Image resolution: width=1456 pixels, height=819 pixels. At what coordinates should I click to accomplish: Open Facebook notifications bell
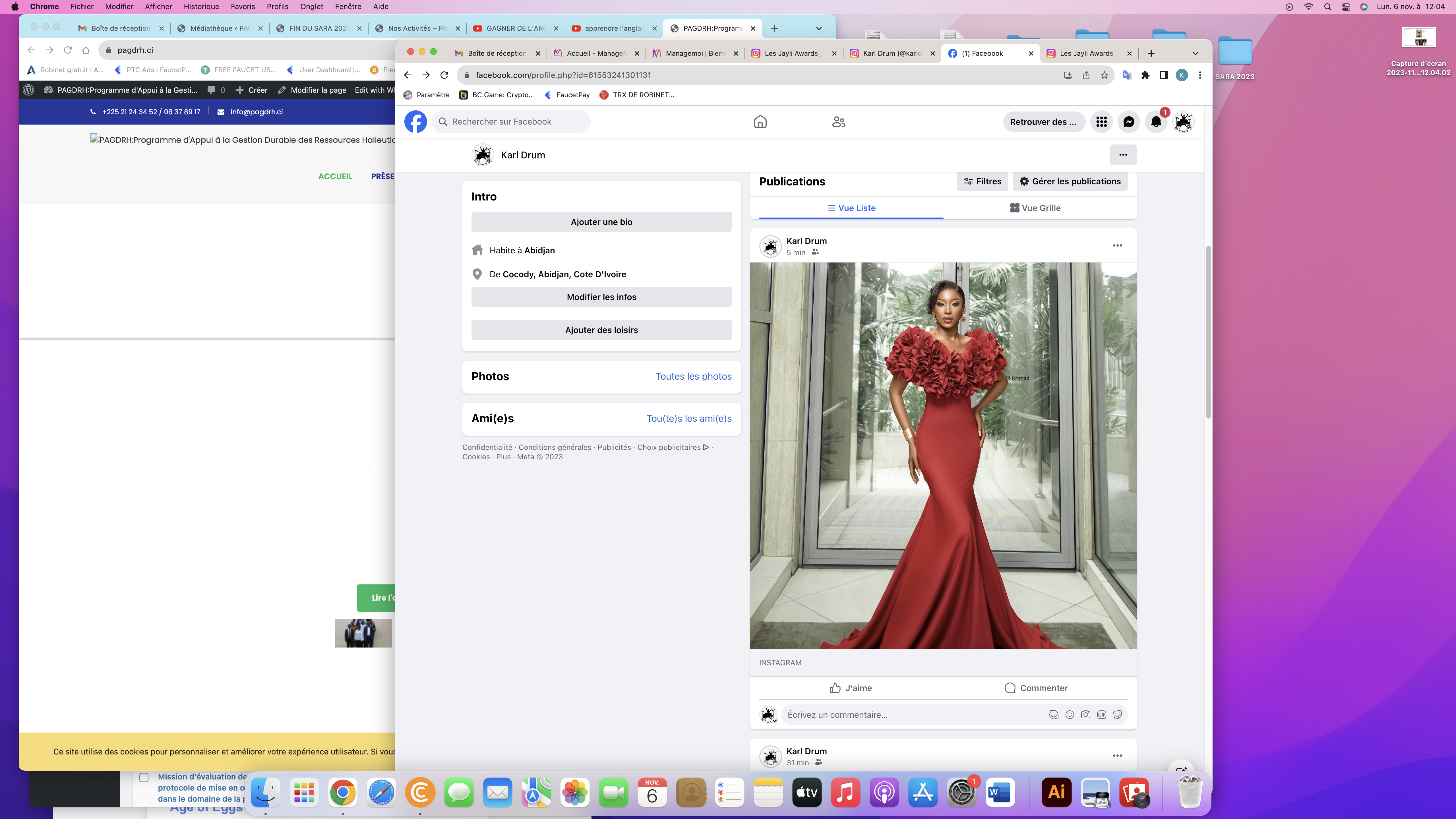1156,121
